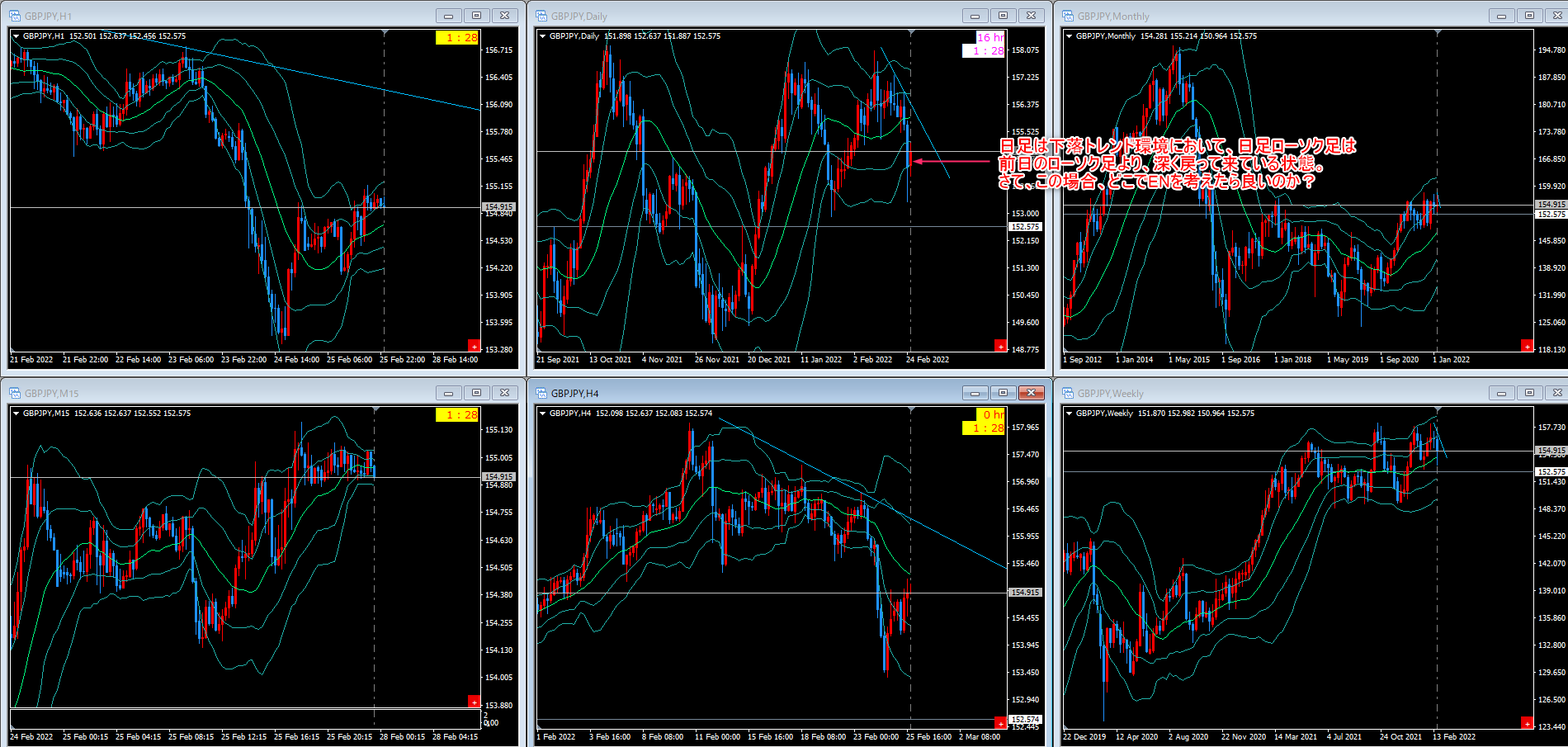Viewport: 1568px width, 747px height.
Task: Open the dropdown triangle beside GBPJPY,H1 label
Action: pos(17,36)
